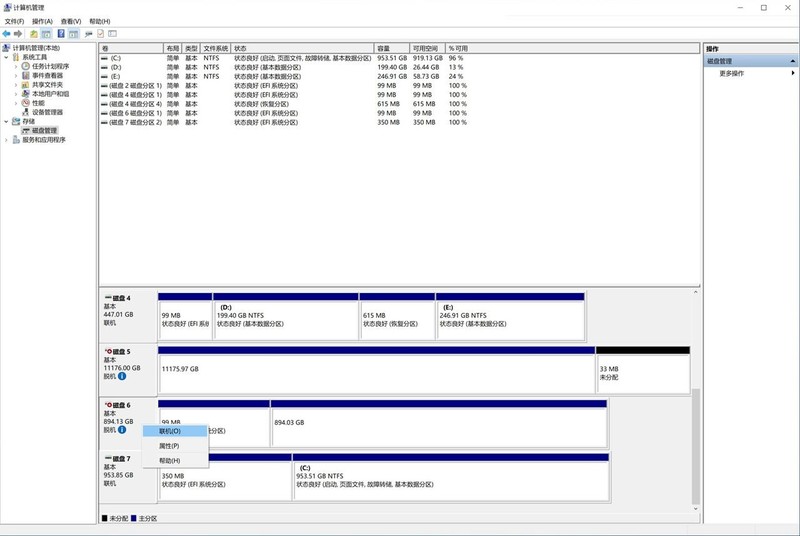
Task: Click the Up one level folder icon
Action: click(34, 34)
